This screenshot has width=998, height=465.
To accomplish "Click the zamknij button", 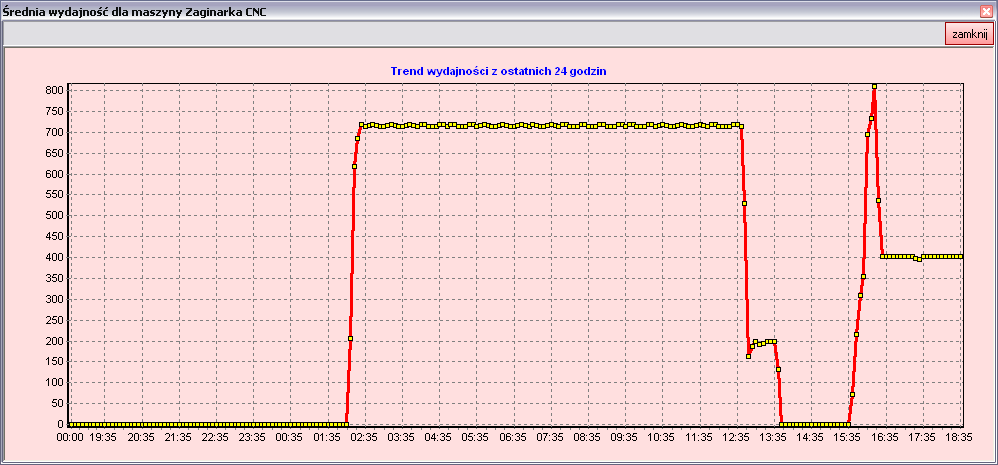I will (x=969, y=34).
